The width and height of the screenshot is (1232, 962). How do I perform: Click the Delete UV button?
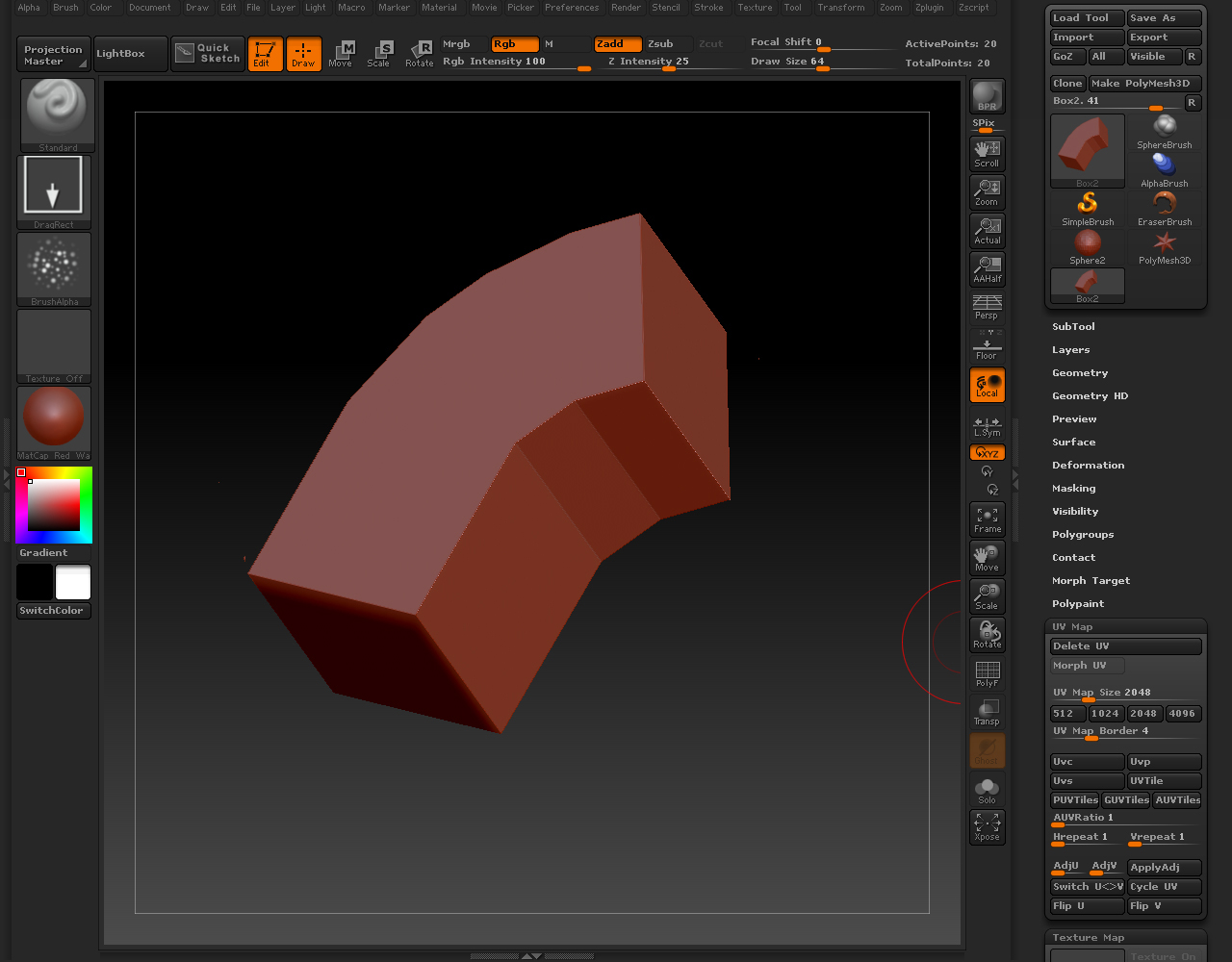point(1125,646)
